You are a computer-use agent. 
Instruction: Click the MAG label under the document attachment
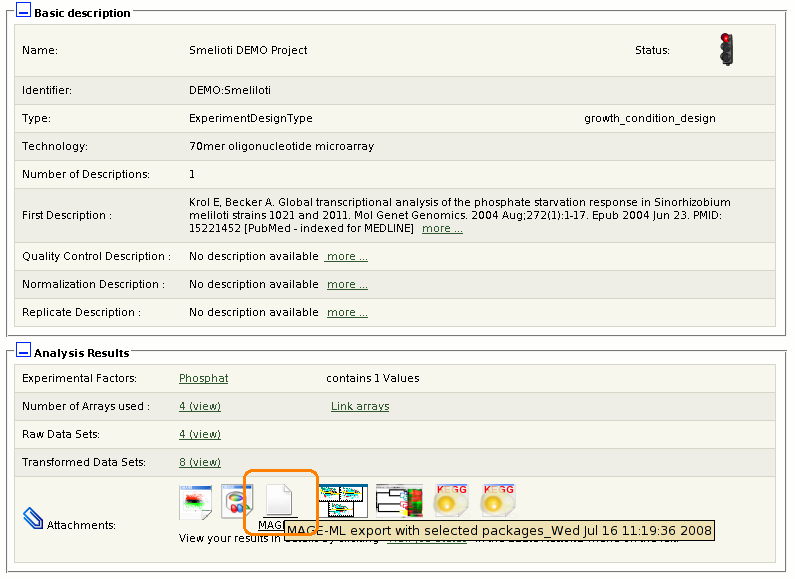[x=271, y=525]
